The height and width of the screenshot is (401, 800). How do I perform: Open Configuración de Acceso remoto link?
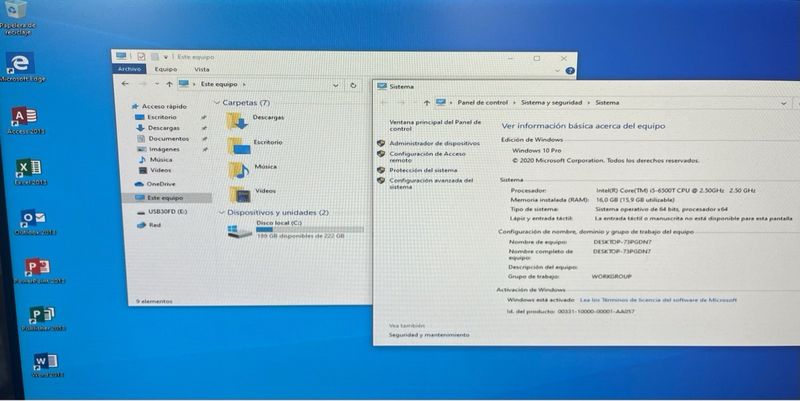click(427, 157)
